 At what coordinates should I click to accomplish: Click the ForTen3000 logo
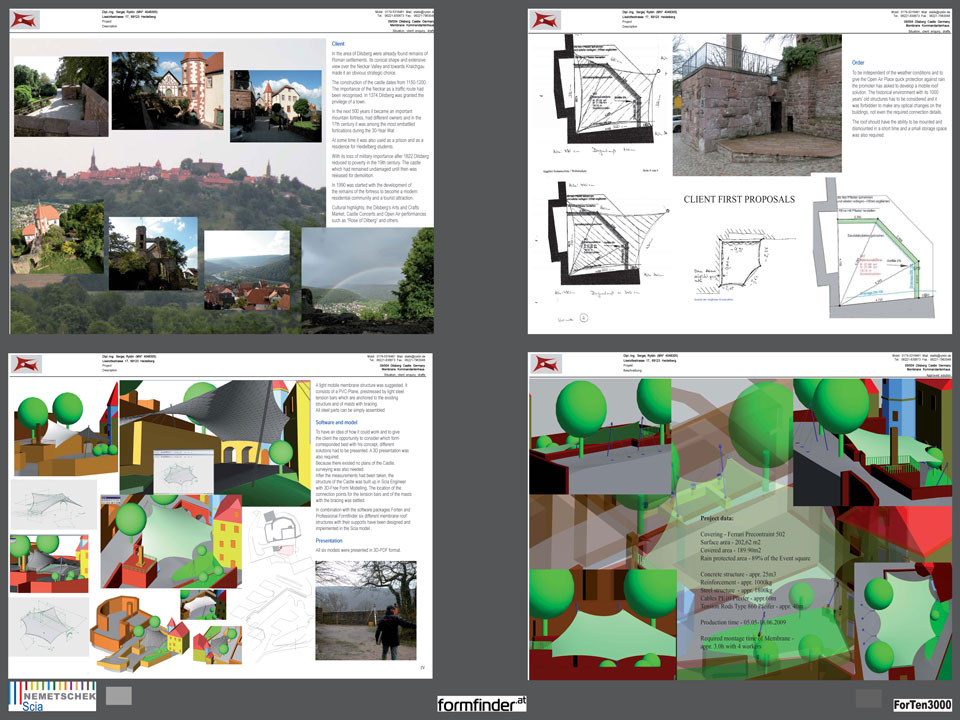[x=922, y=705]
